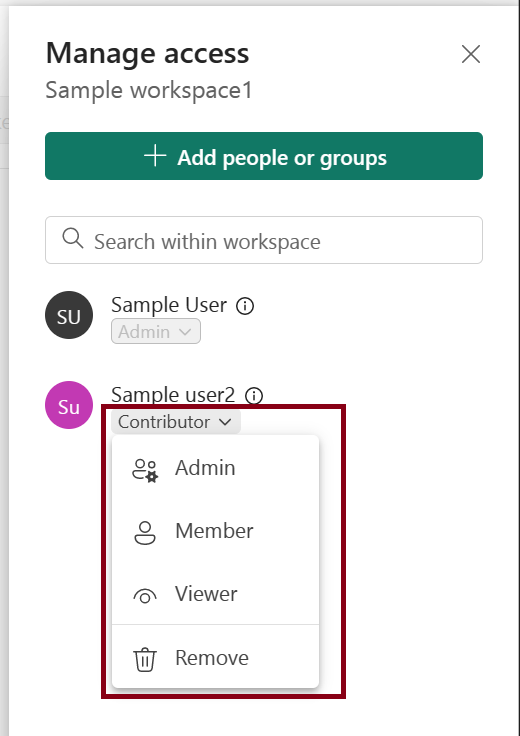This screenshot has height=736, width=520.
Task: Click the Manage access heading
Action: tap(147, 53)
